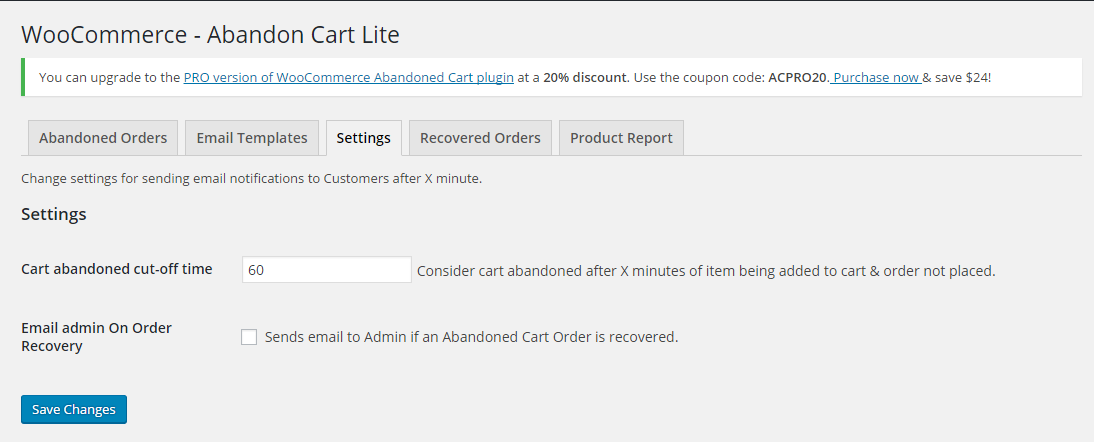Click the ACPRO20 coupon code text
The height and width of the screenshot is (442, 1094).
(797, 77)
